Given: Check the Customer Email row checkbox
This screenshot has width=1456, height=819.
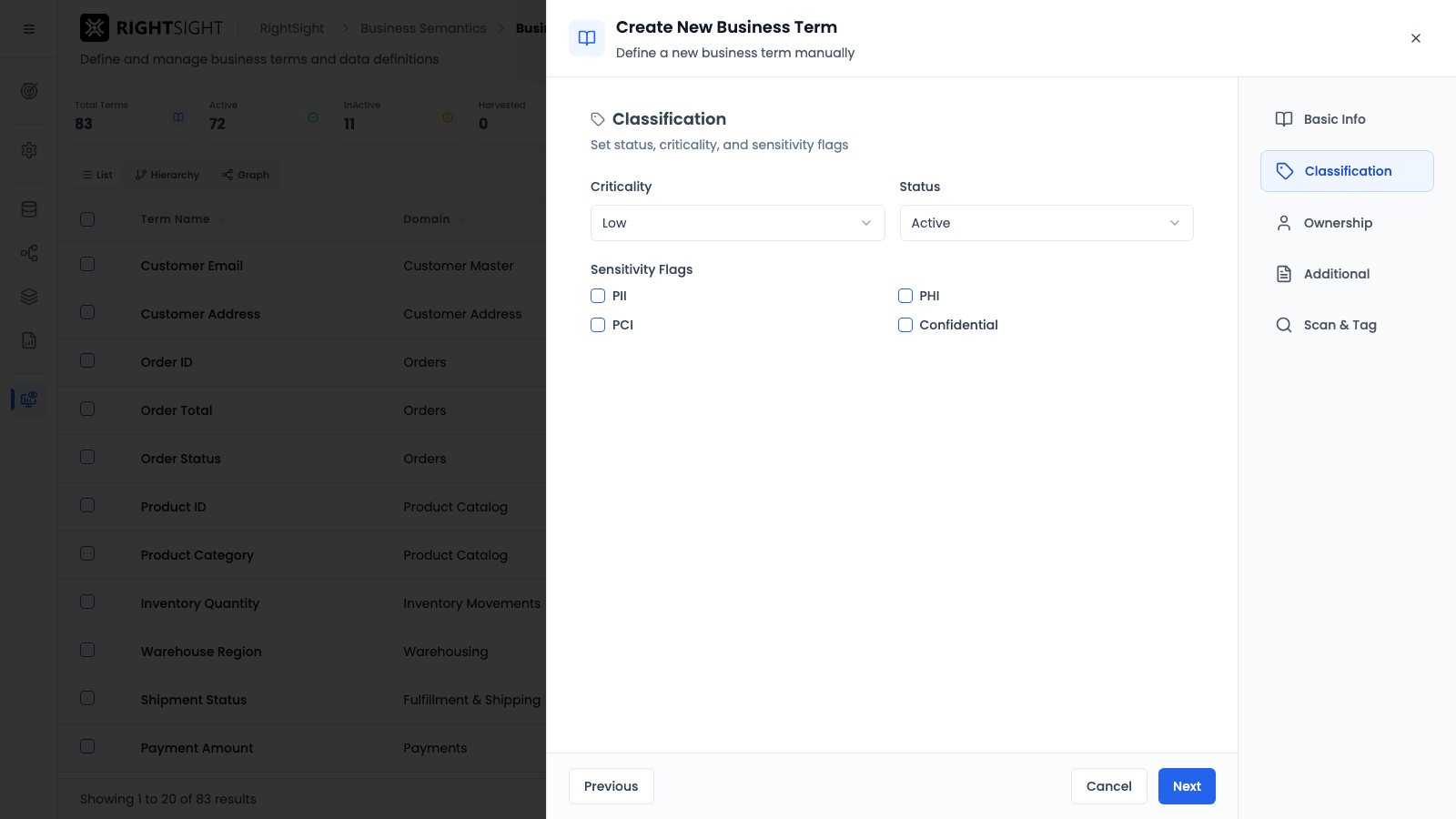Looking at the screenshot, I should (x=87, y=264).
